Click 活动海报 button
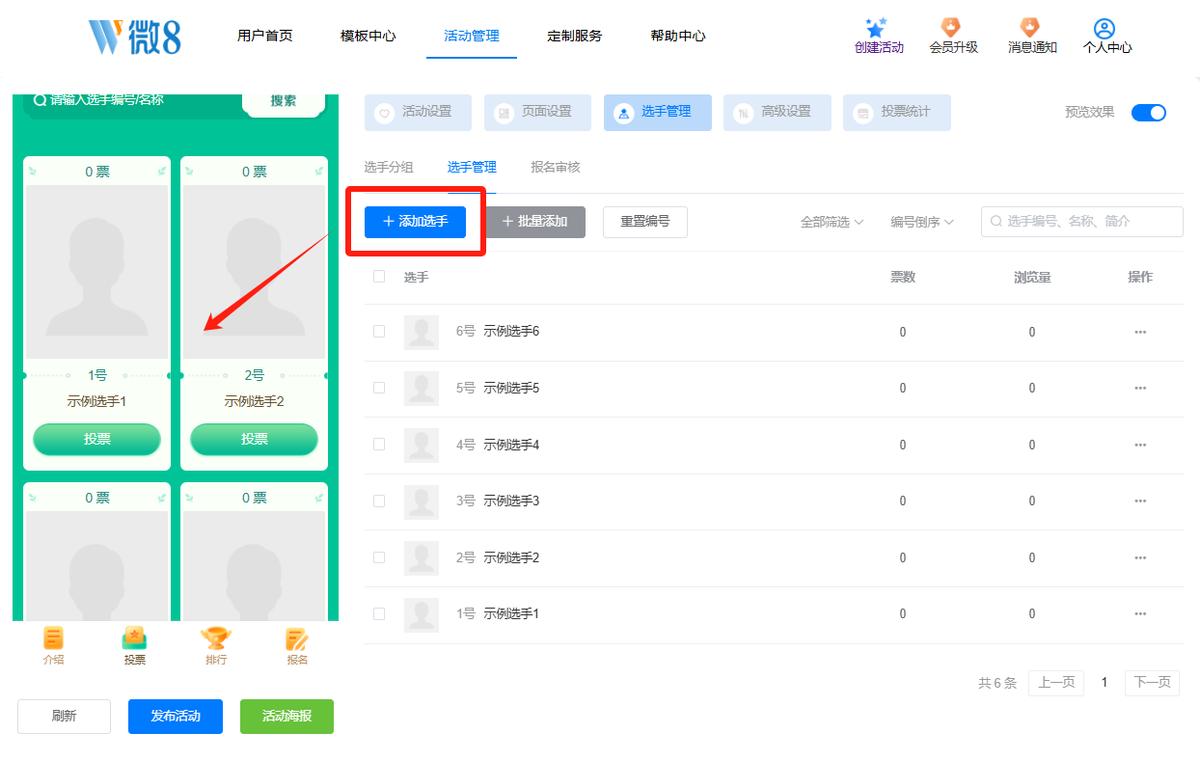This screenshot has height=757, width=1200. (x=287, y=716)
